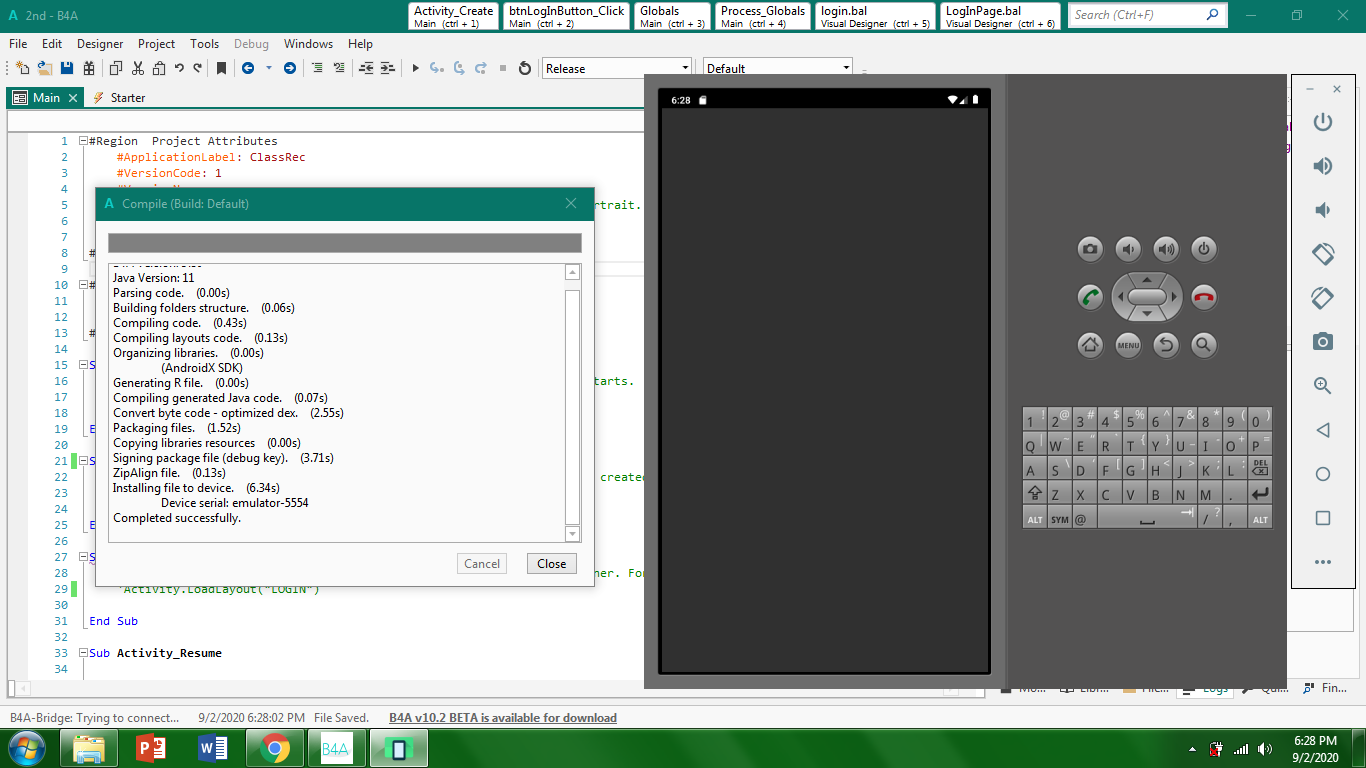The width and height of the screenshot is (1366, 768).
Task: Click the Windows Start button
Action: pyautogui.click(x=26, y=748)
